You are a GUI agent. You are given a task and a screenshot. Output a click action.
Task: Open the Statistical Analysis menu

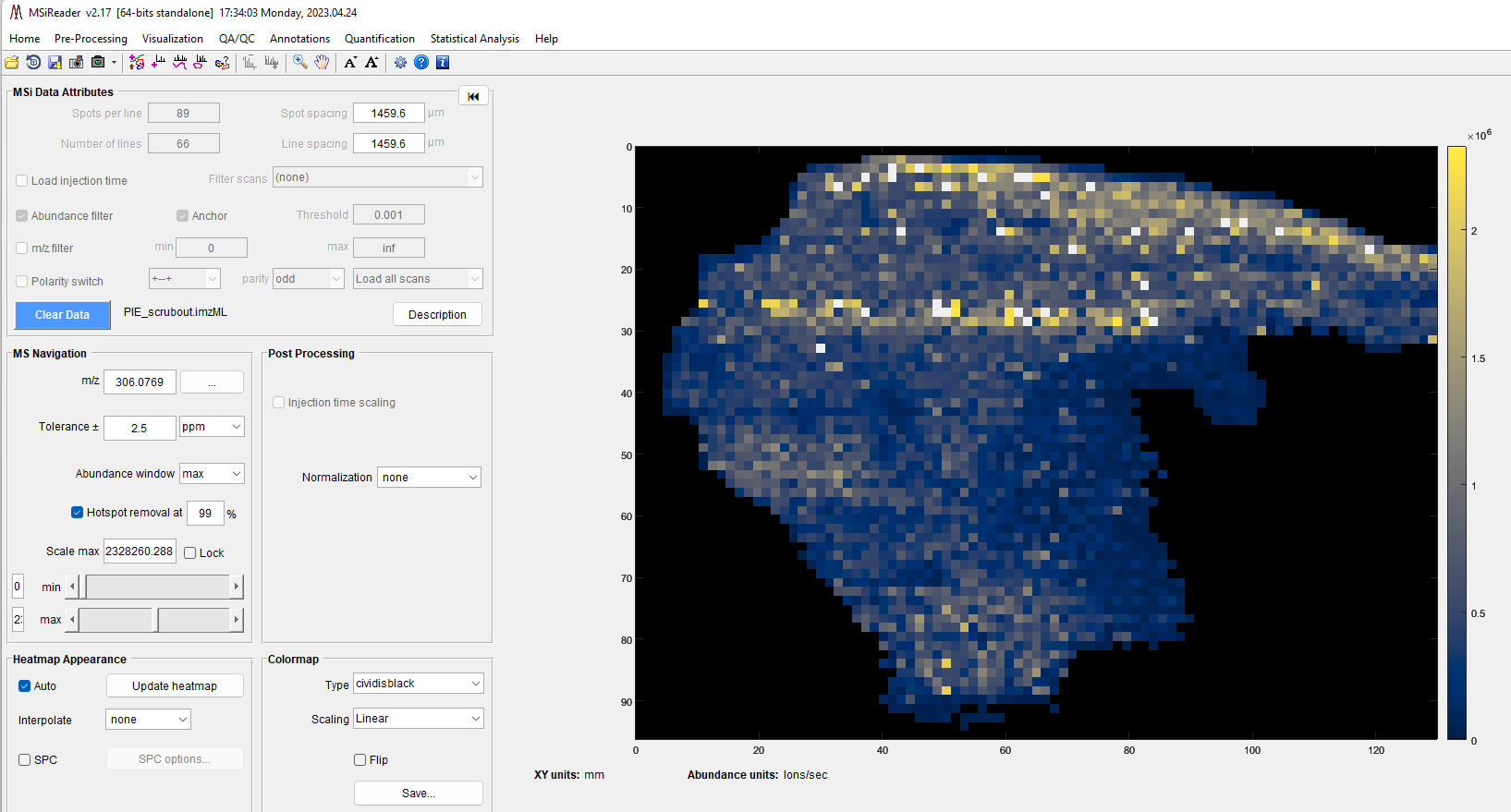pos(475,39)
